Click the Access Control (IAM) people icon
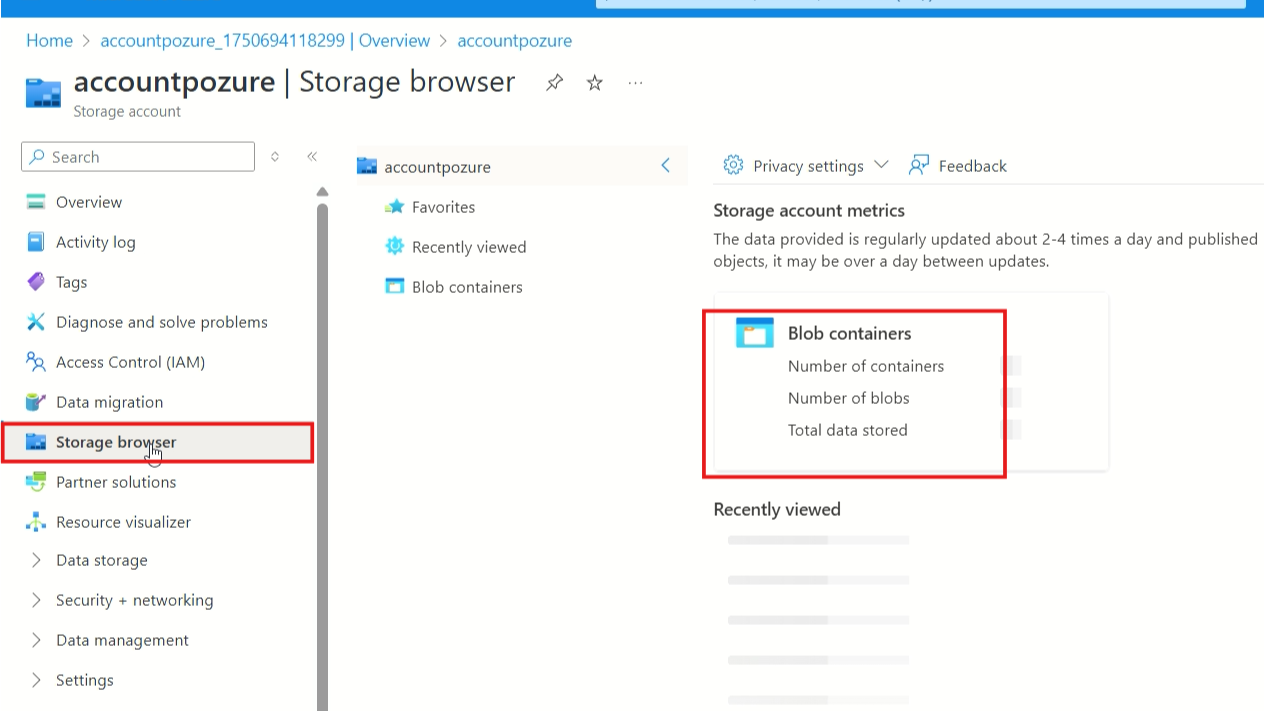Viewport: 1264px width, 711px height. [x=36, y=362]
